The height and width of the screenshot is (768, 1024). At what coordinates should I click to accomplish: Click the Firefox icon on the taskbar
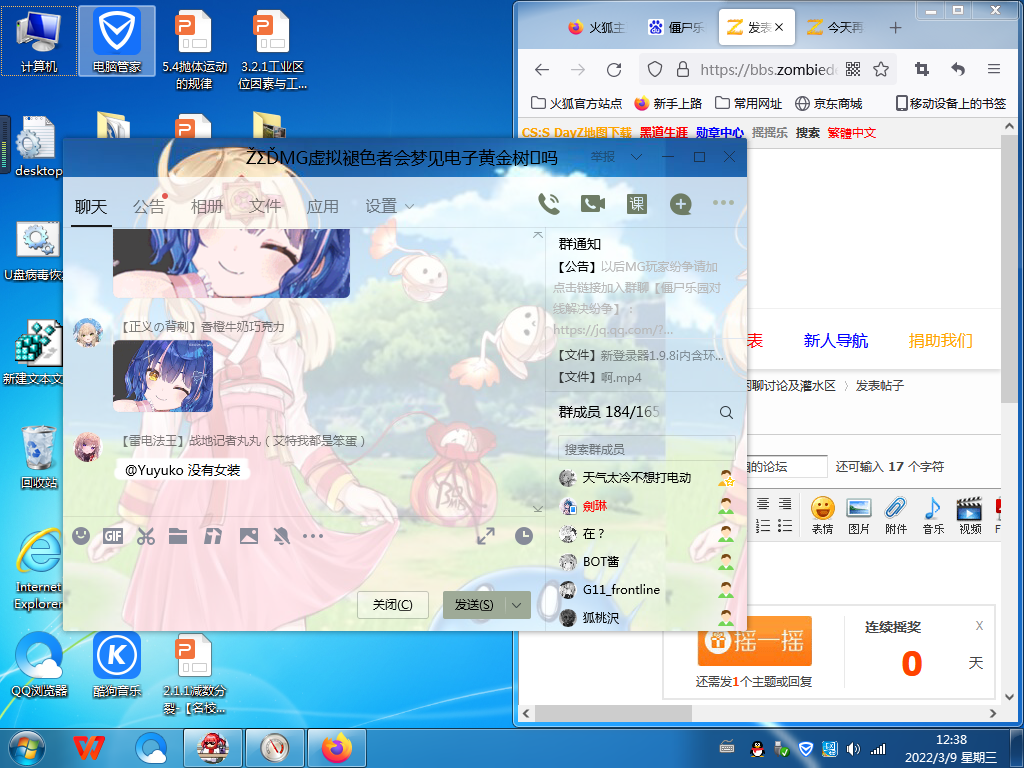tap(336, 748)
